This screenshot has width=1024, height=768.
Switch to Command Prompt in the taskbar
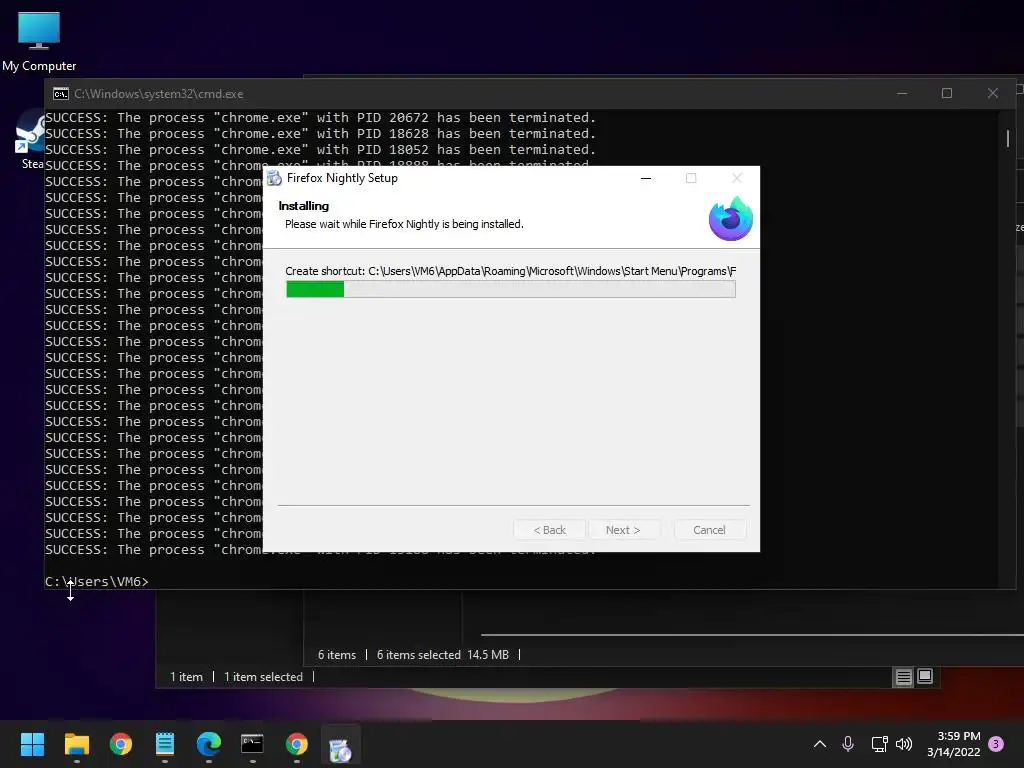(x=252, y=744)
